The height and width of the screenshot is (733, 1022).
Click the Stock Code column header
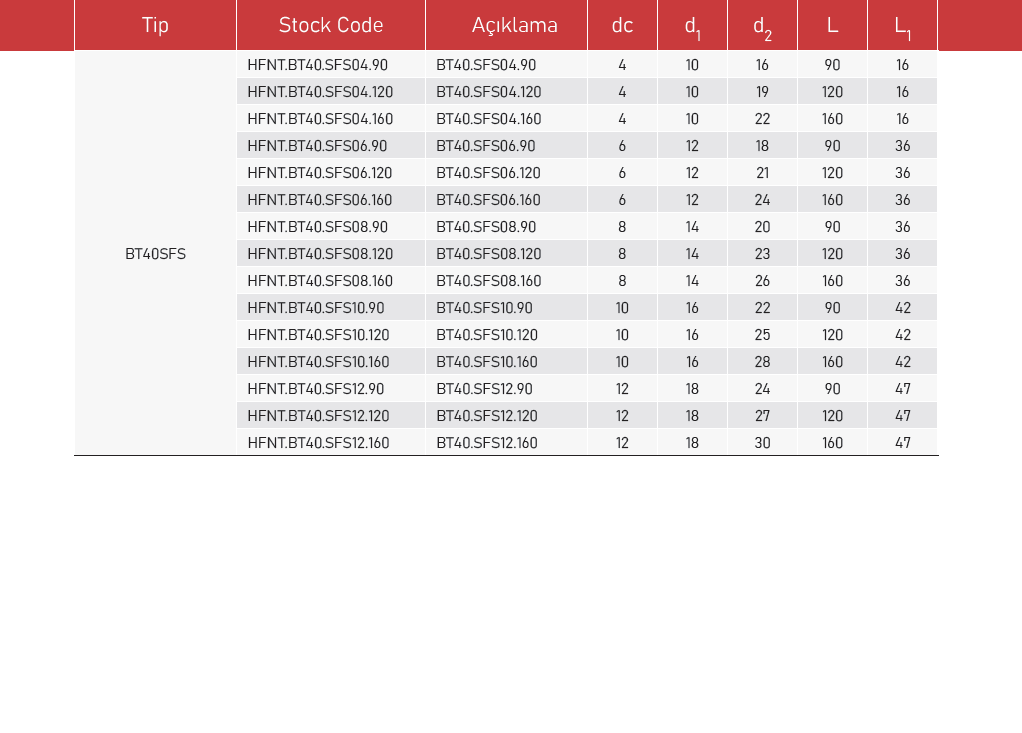point(330,26)
